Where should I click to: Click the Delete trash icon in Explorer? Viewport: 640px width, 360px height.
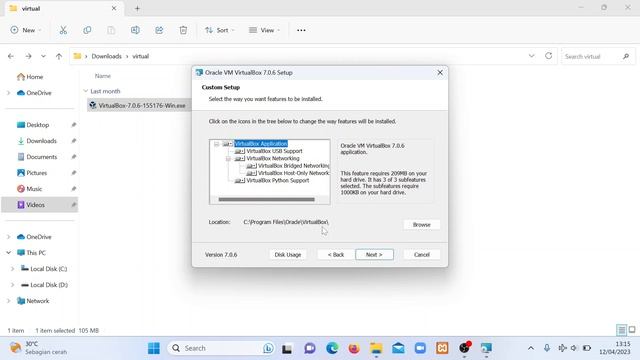coord(183,30)
